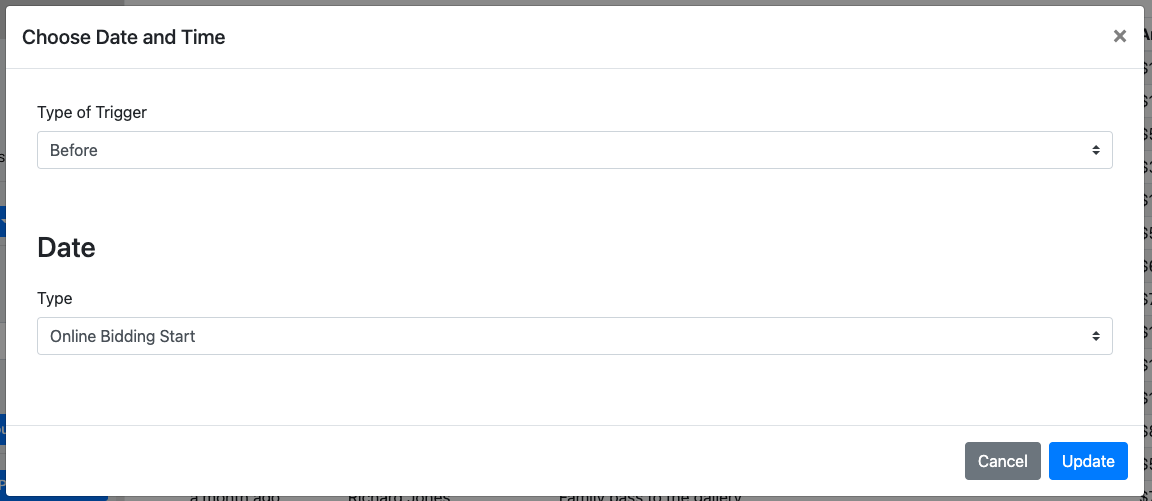Click the blue sidebar item behind the dialog
Viewport: 1152px width, 501px height.
3,221
